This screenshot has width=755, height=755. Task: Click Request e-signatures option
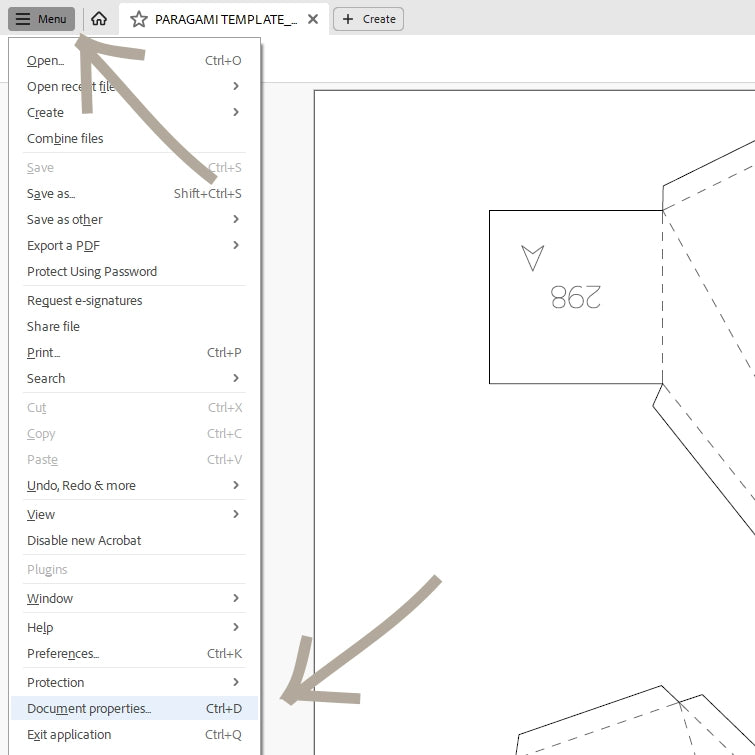pyautogui.click(x=85, y=301)
